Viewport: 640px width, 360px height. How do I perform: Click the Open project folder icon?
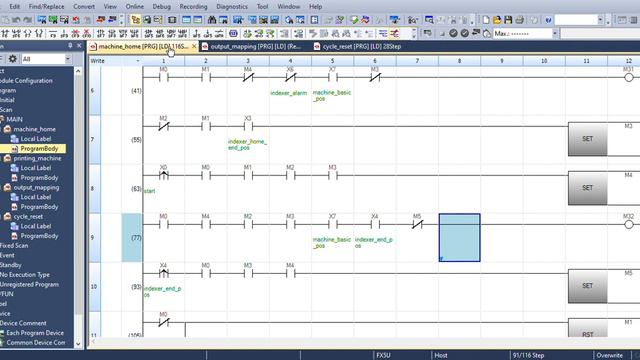click(497, 20)
